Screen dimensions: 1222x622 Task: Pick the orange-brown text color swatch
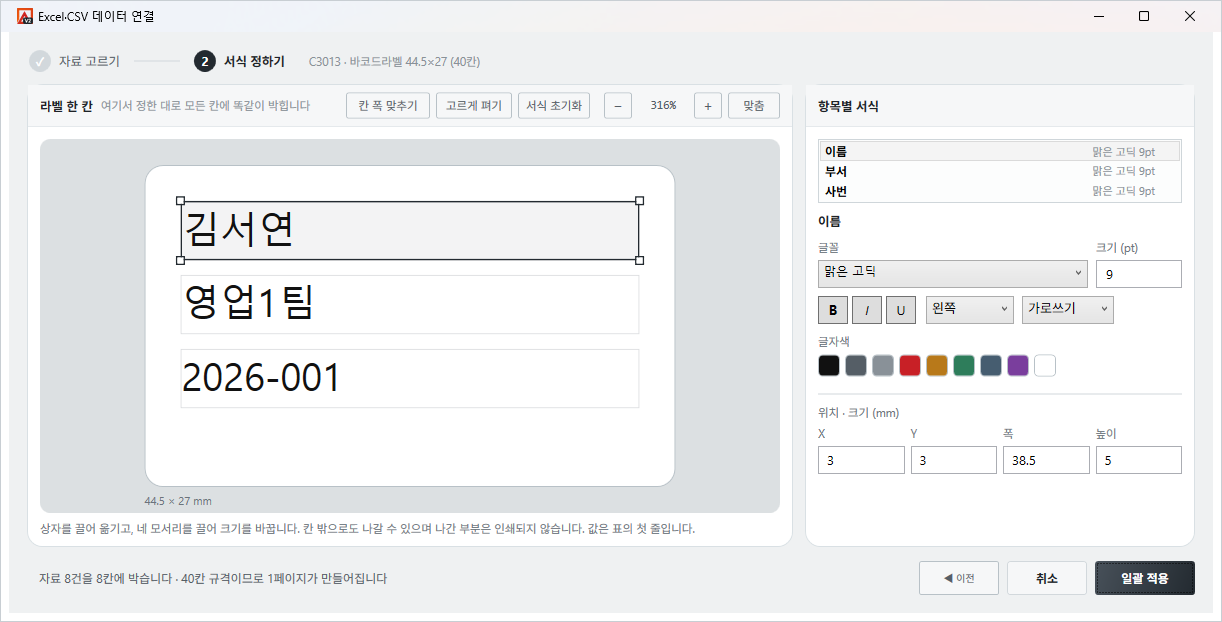click(937, 366)
